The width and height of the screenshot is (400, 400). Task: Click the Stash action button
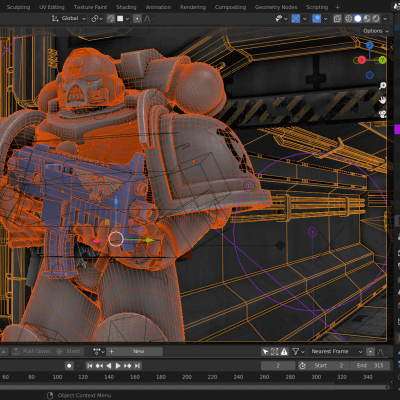point(68,351)
